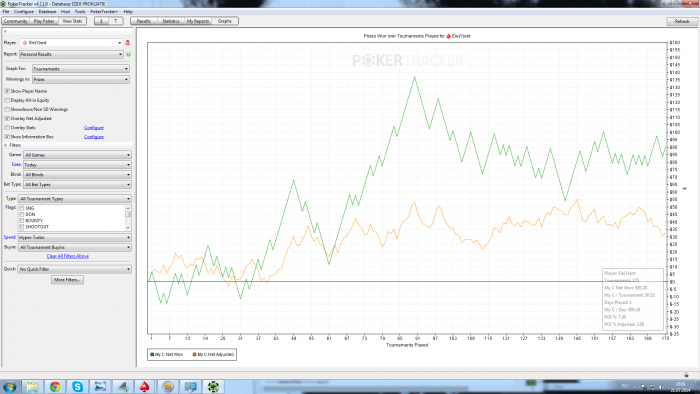The width and height of the screenshot is (700, 394).
Task: Open Skype from the taskbar
Action: [78, 386]
